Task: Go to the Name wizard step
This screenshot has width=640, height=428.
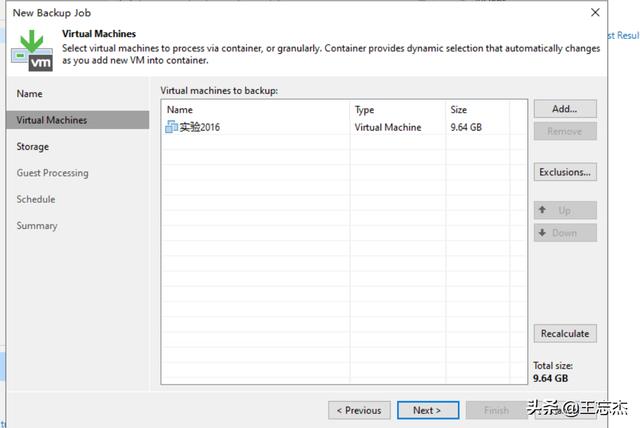Action: [x=29, y=94]
